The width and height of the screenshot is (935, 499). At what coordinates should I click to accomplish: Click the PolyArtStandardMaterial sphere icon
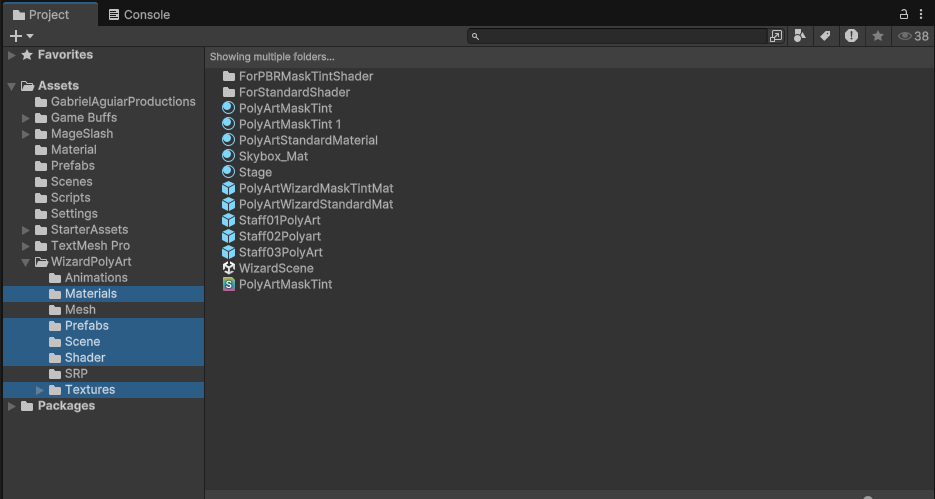[228, 140]
